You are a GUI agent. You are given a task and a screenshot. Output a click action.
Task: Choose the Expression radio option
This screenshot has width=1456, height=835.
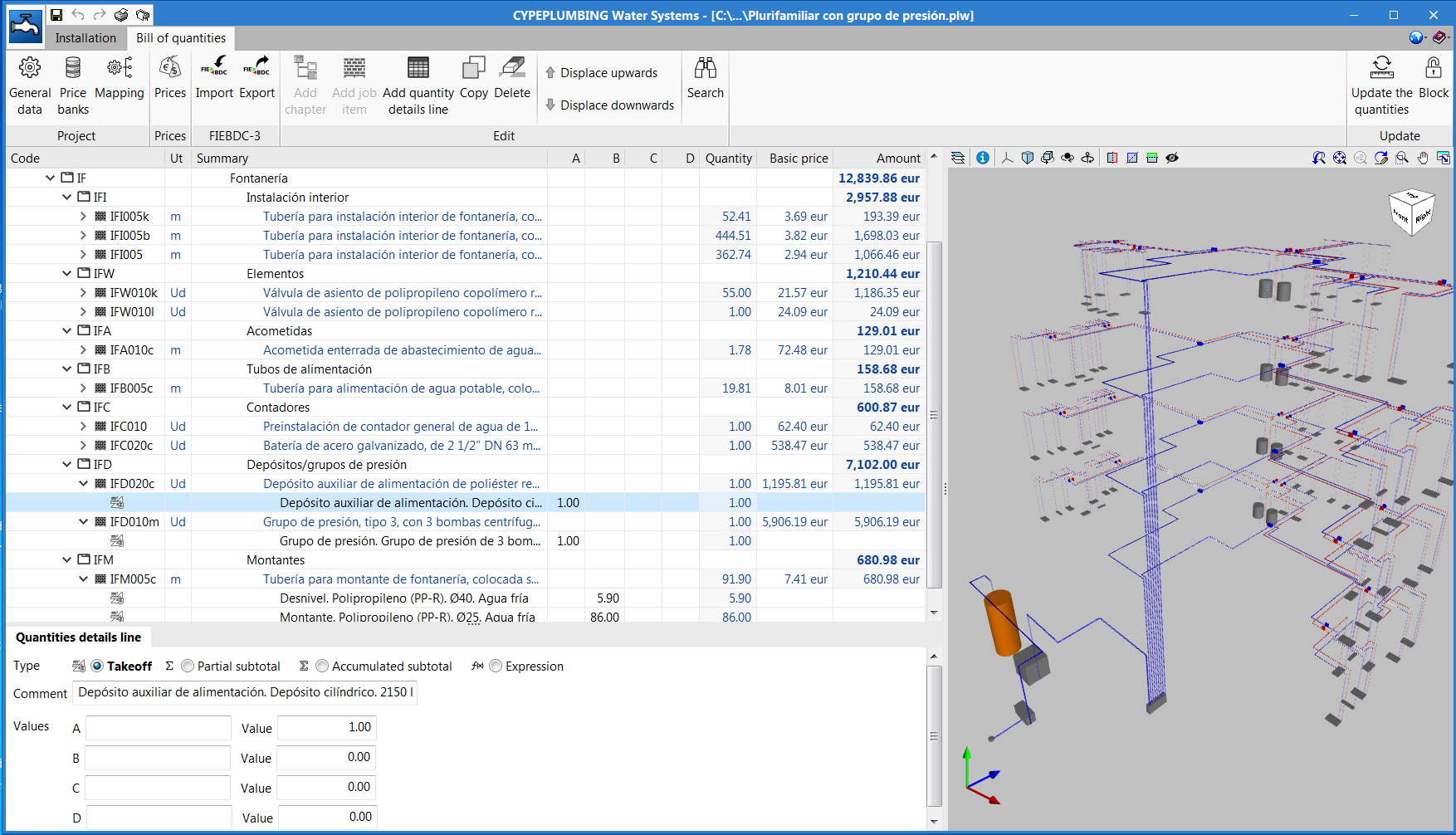[496, 666]
